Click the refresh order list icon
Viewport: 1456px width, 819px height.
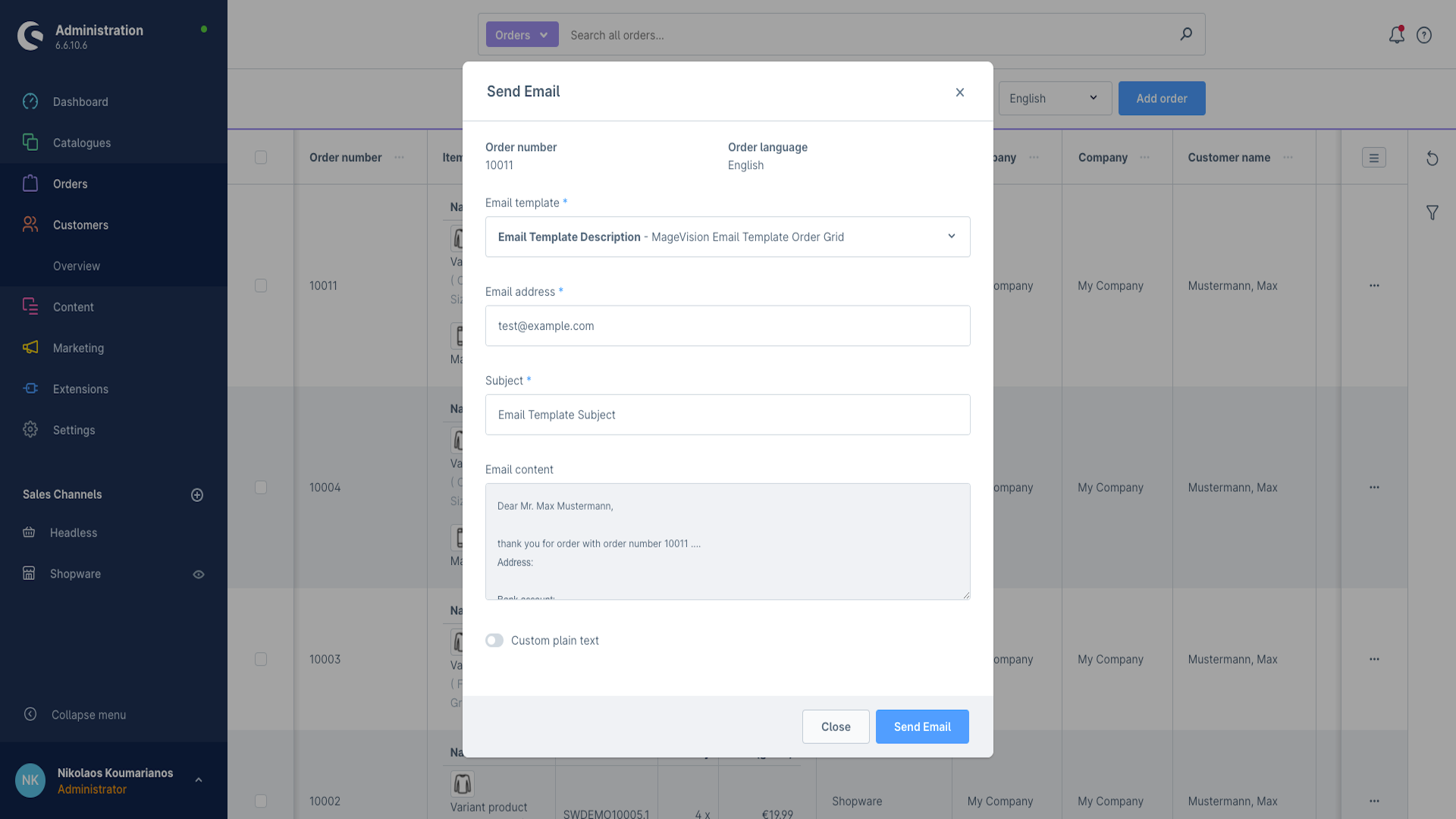tap(1432, 158)
